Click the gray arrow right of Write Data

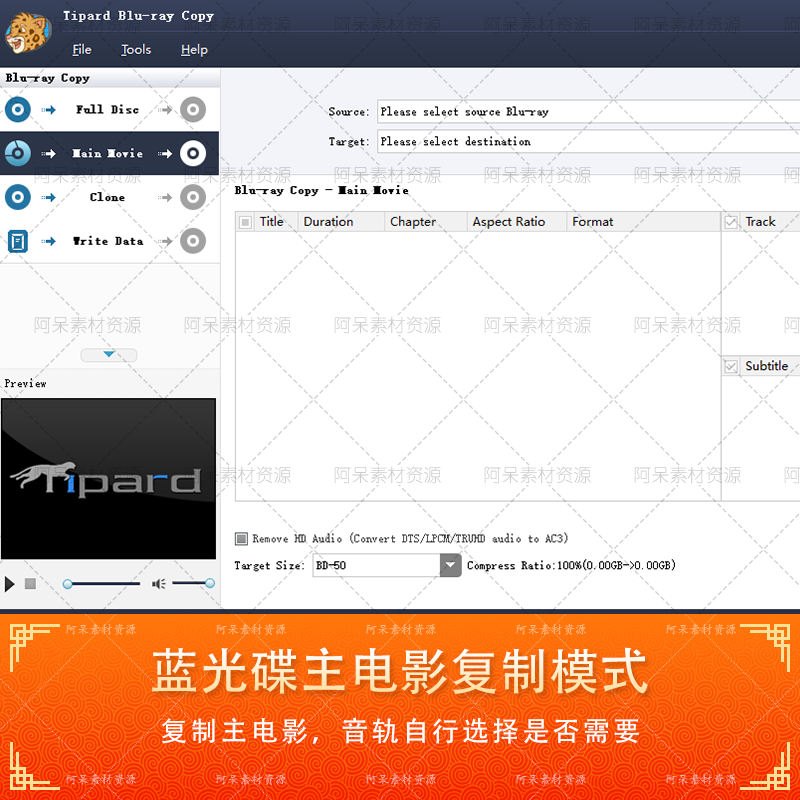click(x=165, y=241)
